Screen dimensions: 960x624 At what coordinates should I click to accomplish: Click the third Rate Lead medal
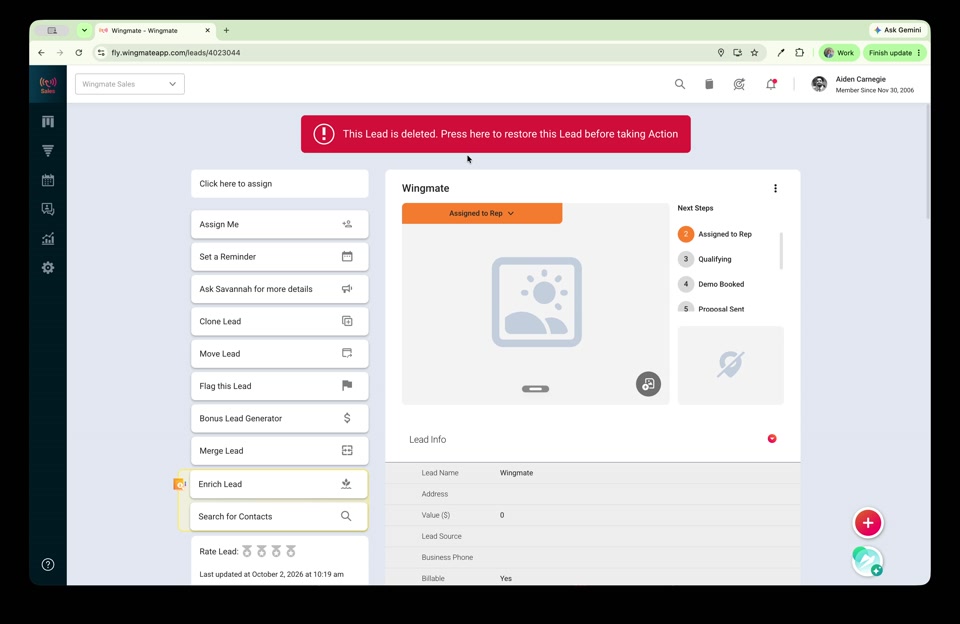(x=276, y=551)
